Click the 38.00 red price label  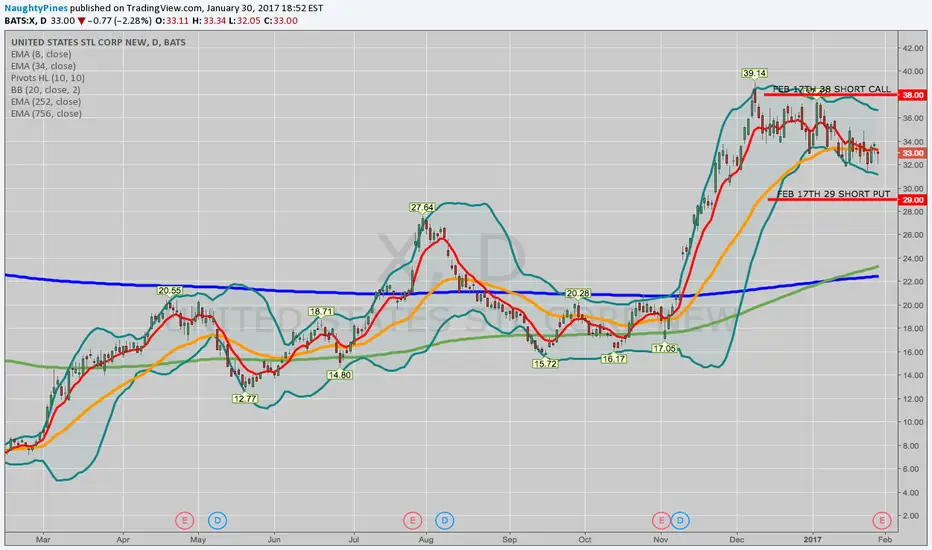pyautogui.click(x=912, y=95)
